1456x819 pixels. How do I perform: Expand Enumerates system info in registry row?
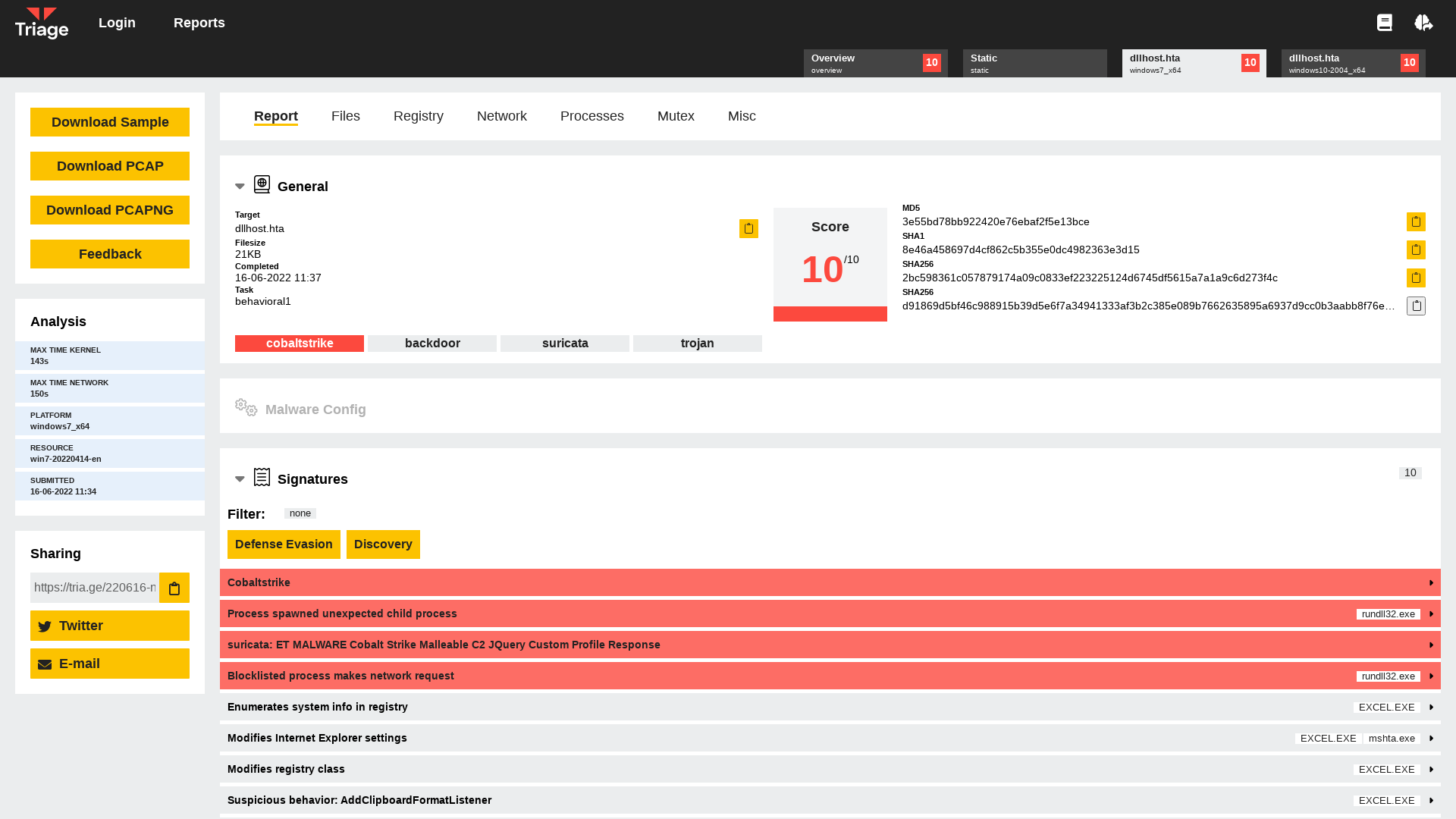tap(830, 707)
